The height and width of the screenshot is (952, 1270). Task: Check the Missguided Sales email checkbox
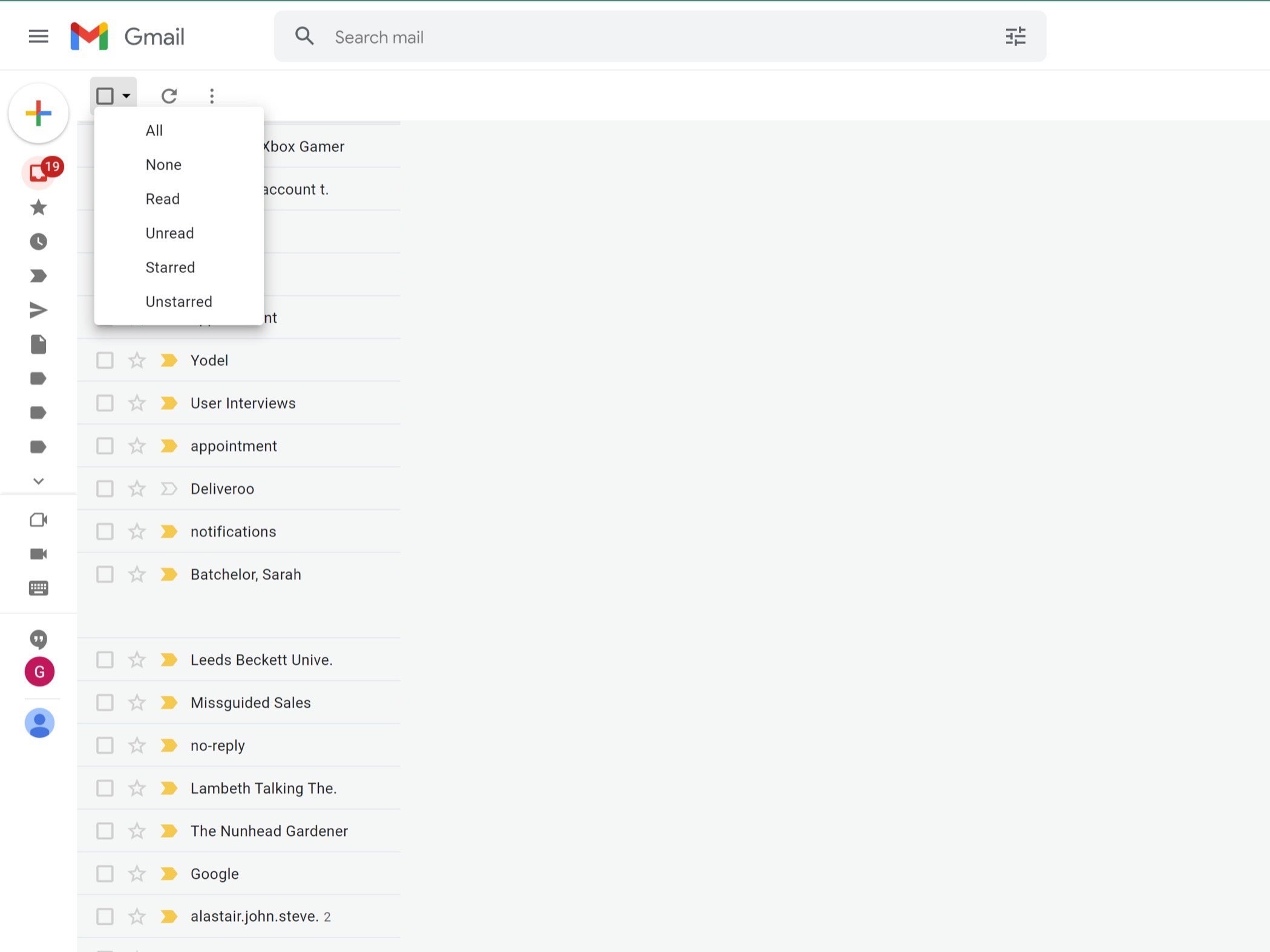[105, 703]
